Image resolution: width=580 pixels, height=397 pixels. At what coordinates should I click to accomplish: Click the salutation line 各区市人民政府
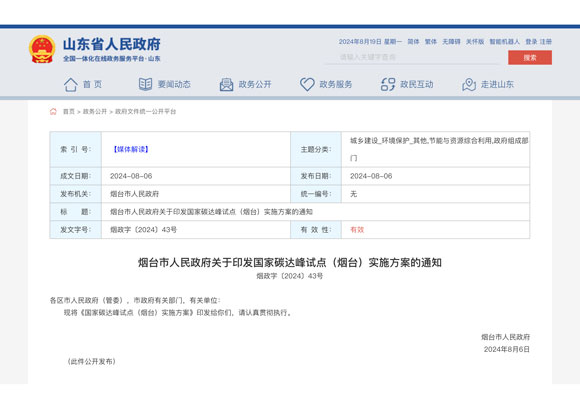135,300
